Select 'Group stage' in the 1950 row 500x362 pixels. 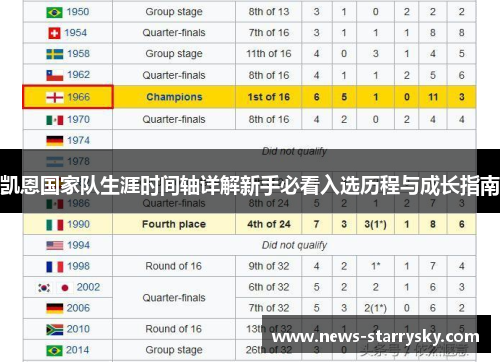pos(174,12)
